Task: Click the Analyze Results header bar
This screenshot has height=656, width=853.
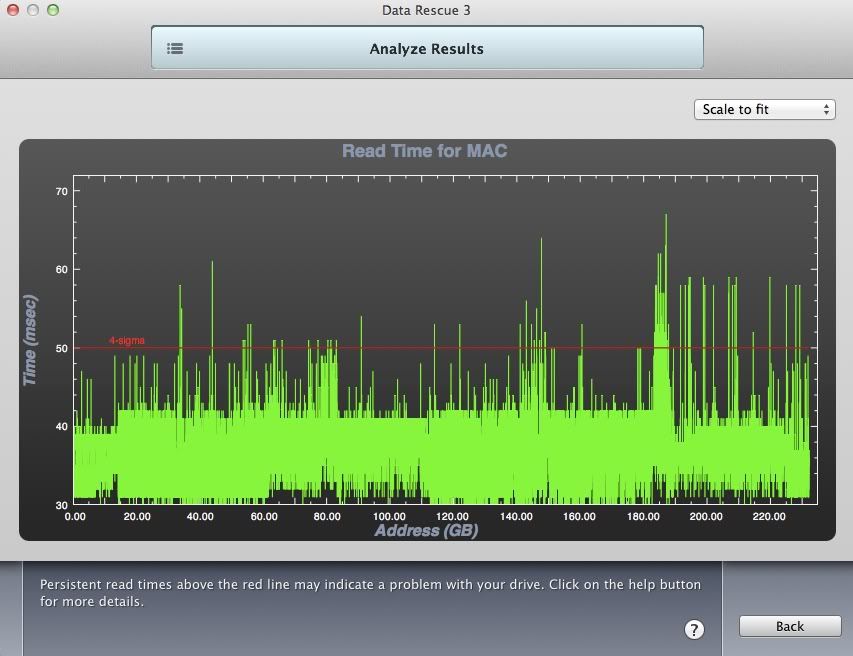Action: point(427,48)
